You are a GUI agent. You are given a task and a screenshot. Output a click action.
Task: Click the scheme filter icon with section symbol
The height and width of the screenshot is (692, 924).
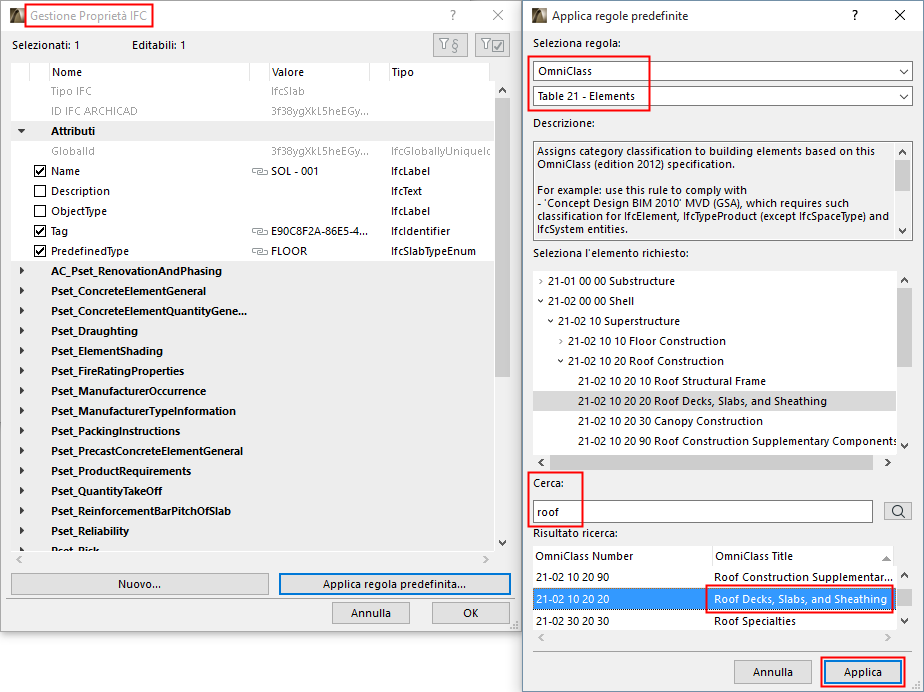pos(450,45)
